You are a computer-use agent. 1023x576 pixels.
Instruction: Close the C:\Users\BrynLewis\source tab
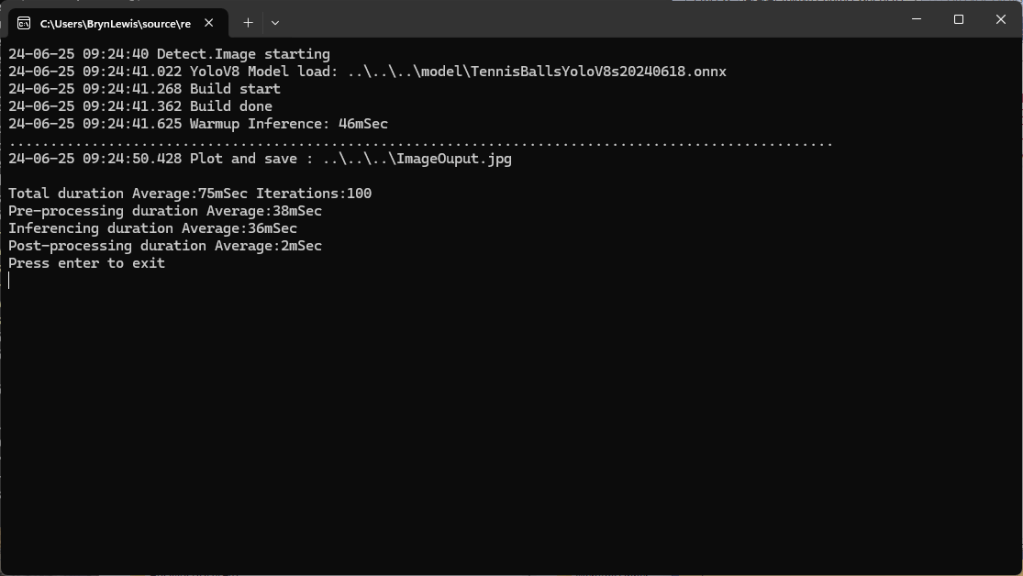[x=209, y=22]
